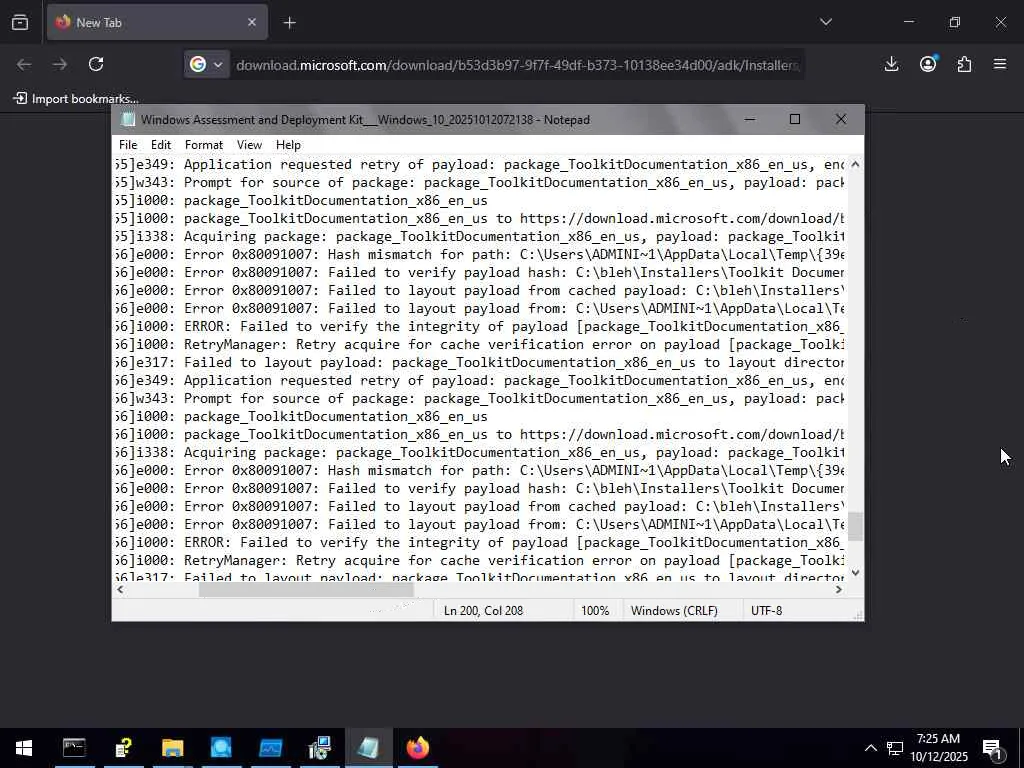Click UTF-8 encoding status entry
This screenshot has width=1024, height=768.
(x=766, y=611)
